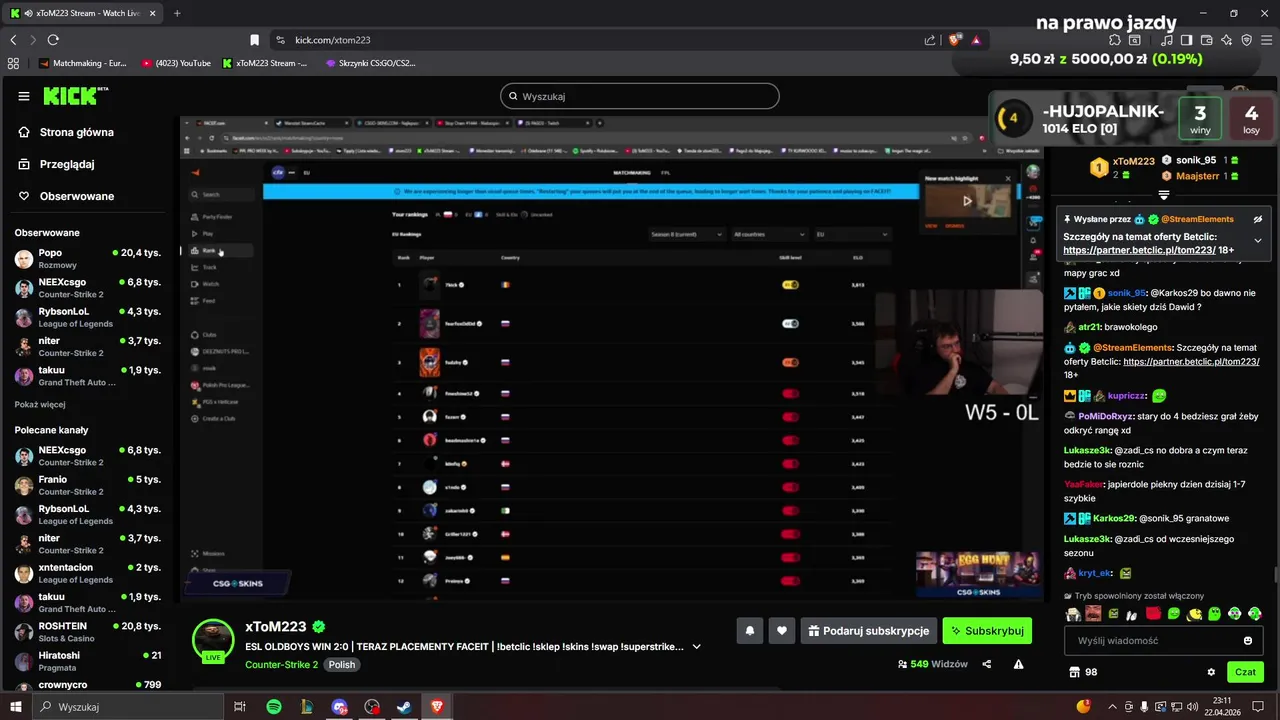Open Hiratoshi channel in recommended list
Viewport: 1280px width, 720px height.
pyautogui.click(x=88, y=661)
